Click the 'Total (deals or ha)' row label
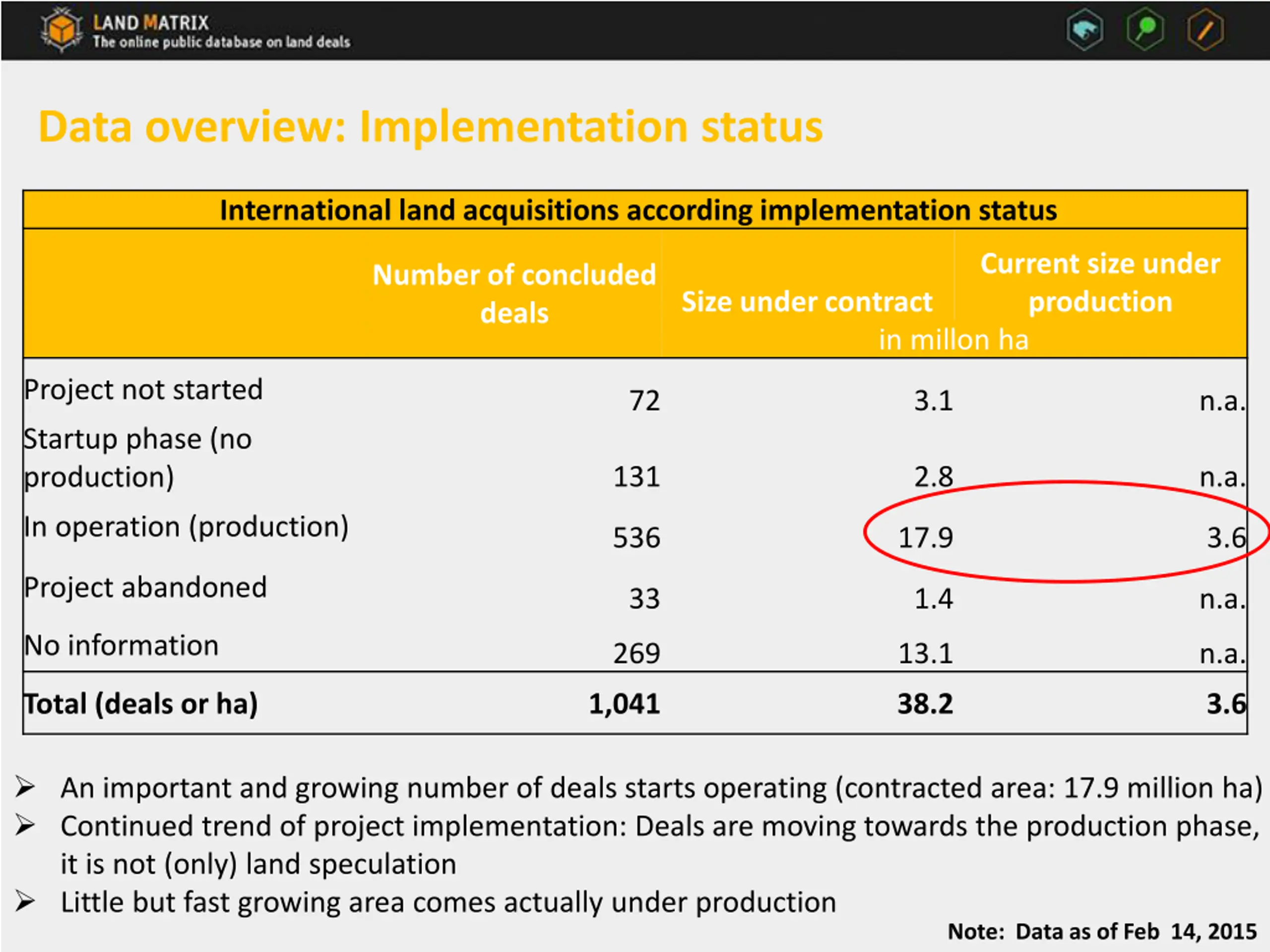Viewport: 1270px width, 952px height. pyautogui.click(x=141, y=705)
